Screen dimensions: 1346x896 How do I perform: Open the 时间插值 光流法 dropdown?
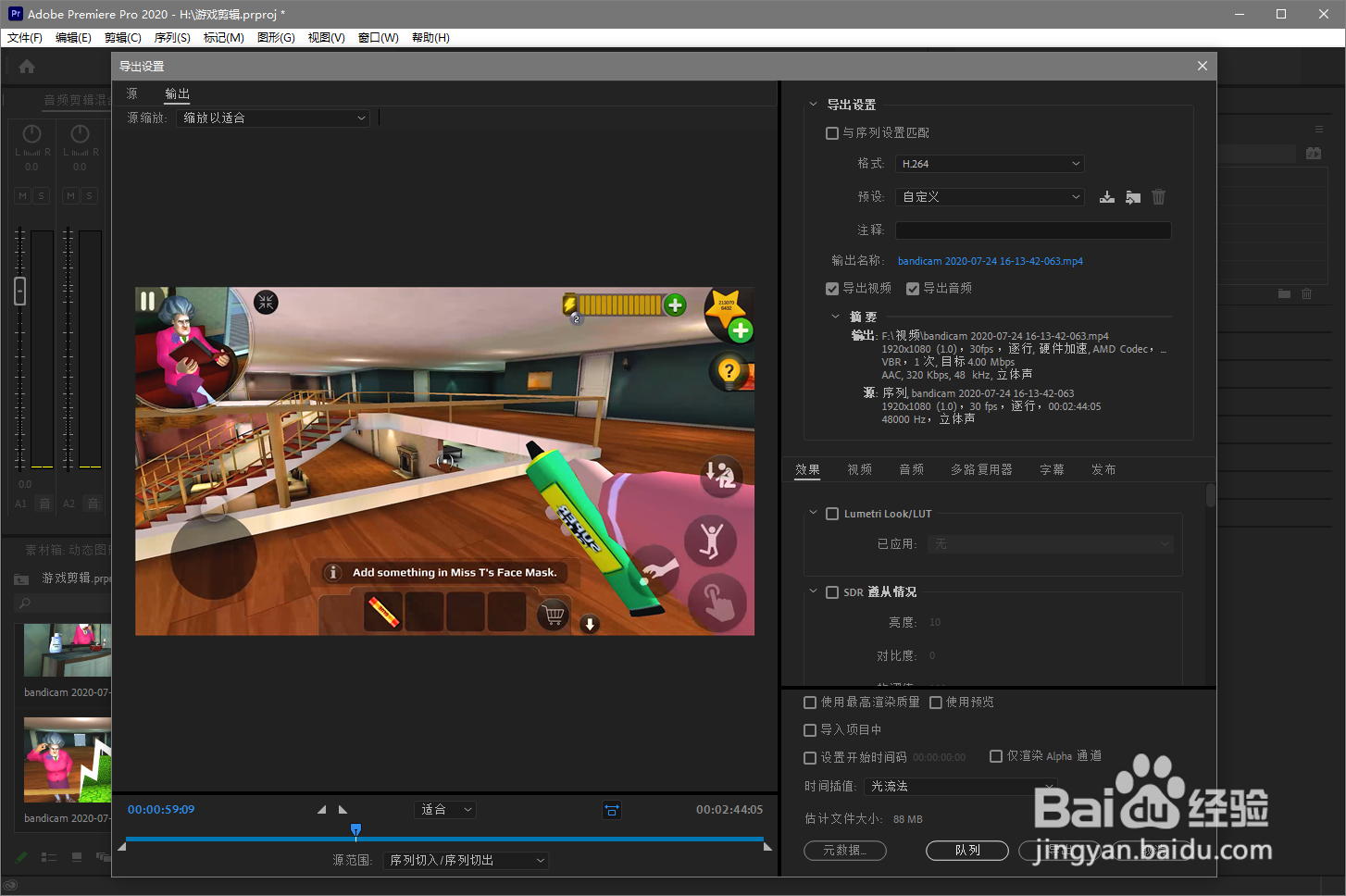point(961,786)
